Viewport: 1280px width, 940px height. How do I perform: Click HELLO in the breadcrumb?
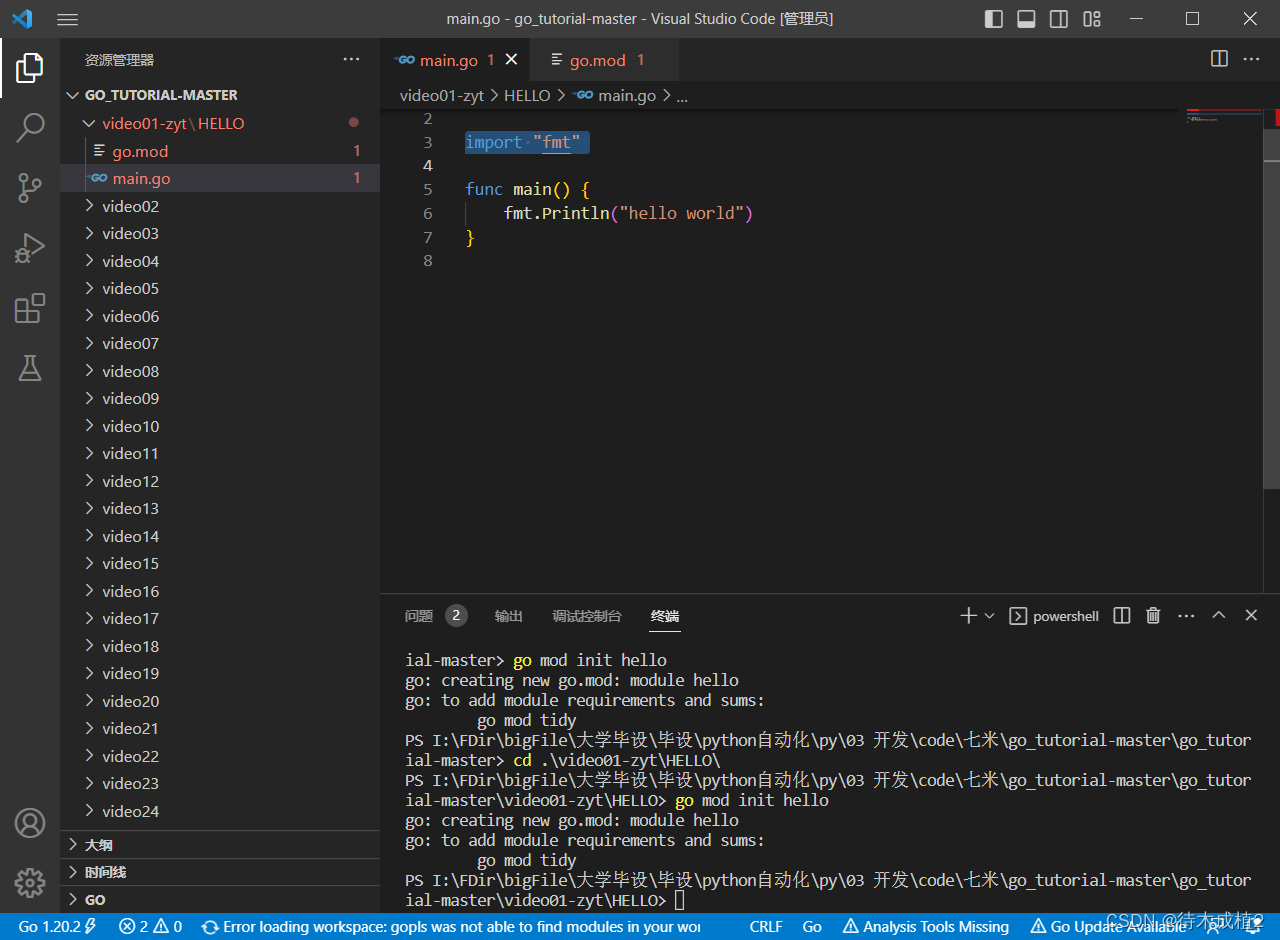(527, 96)
